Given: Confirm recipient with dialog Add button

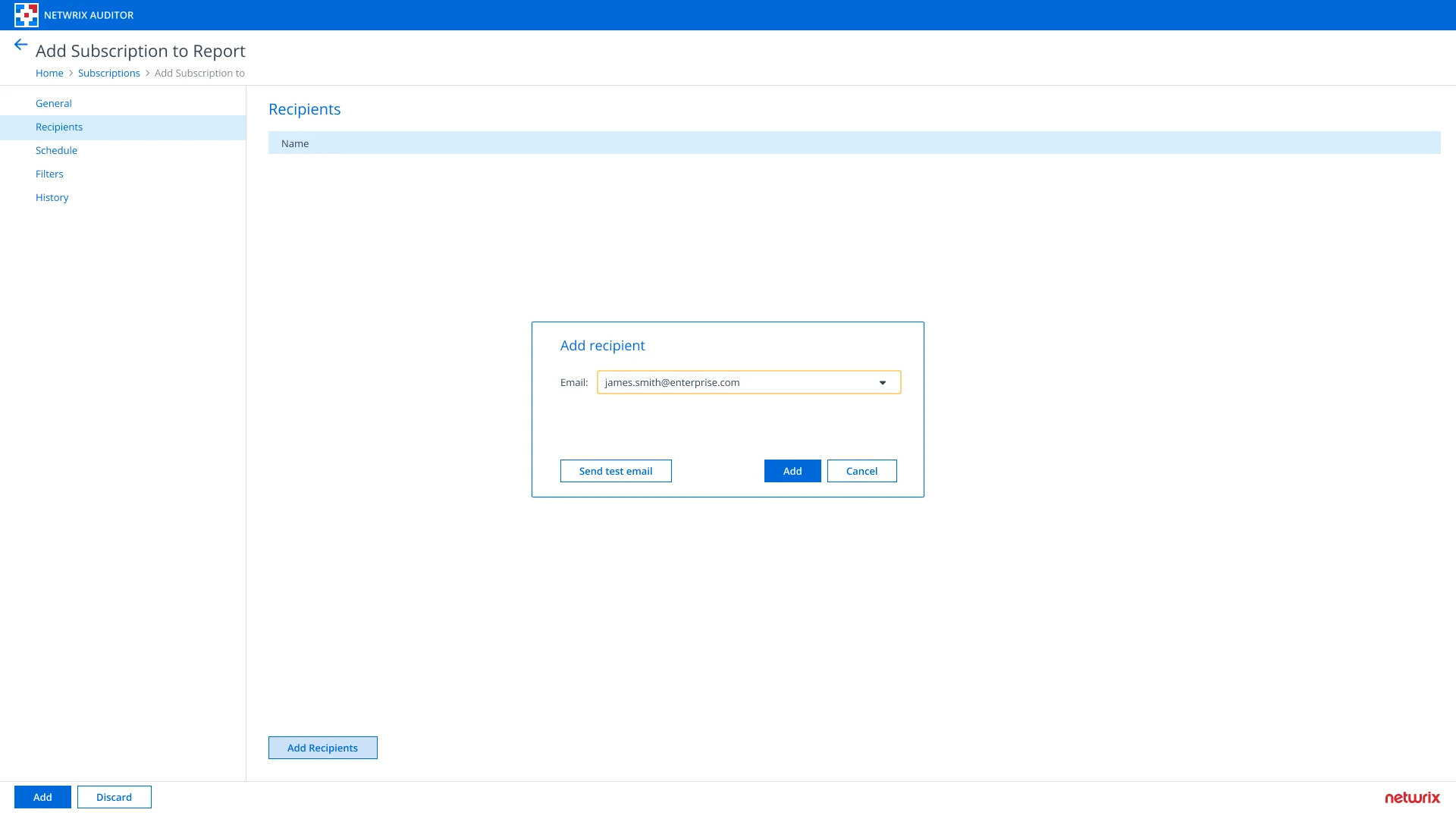Looking at the screenshot, I should coord(792,471).
